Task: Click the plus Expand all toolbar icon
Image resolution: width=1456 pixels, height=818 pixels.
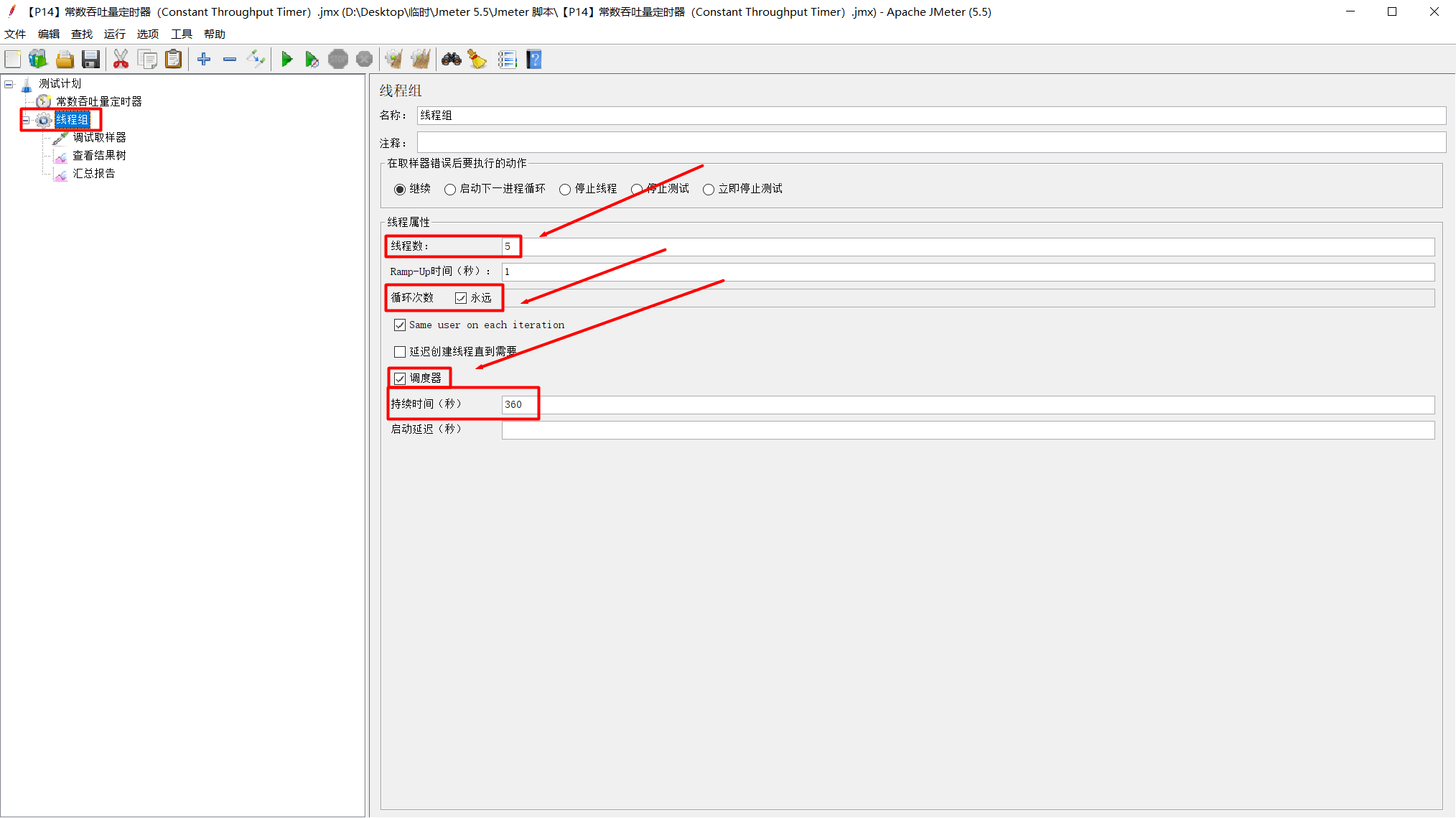Action: [x=204, y=60]
